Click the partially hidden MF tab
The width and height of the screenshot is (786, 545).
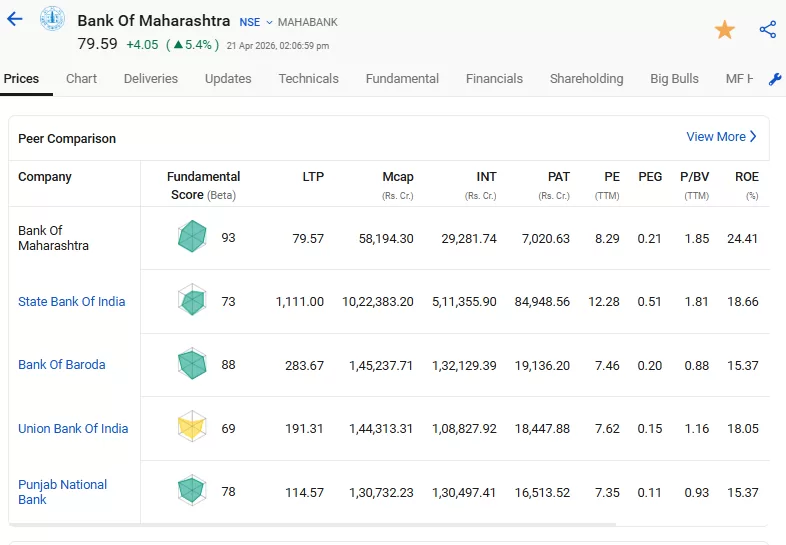(x=739, y=79)
